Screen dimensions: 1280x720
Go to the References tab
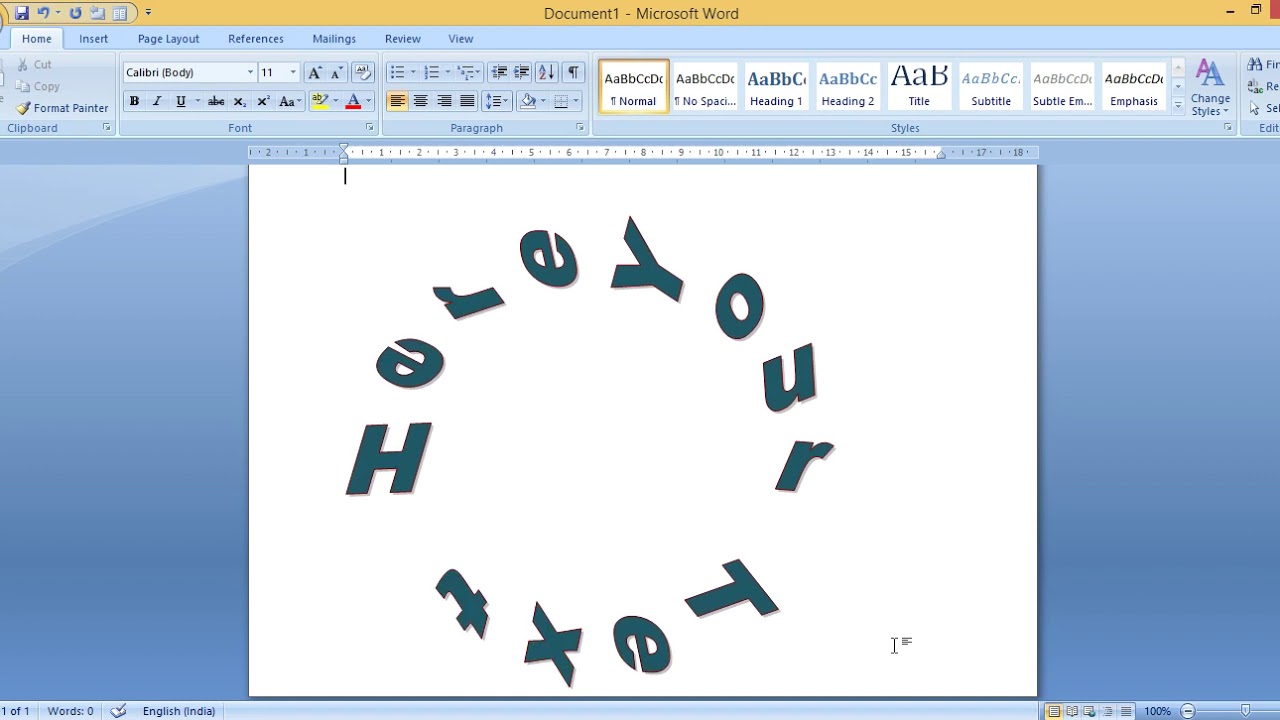(256, 39)
